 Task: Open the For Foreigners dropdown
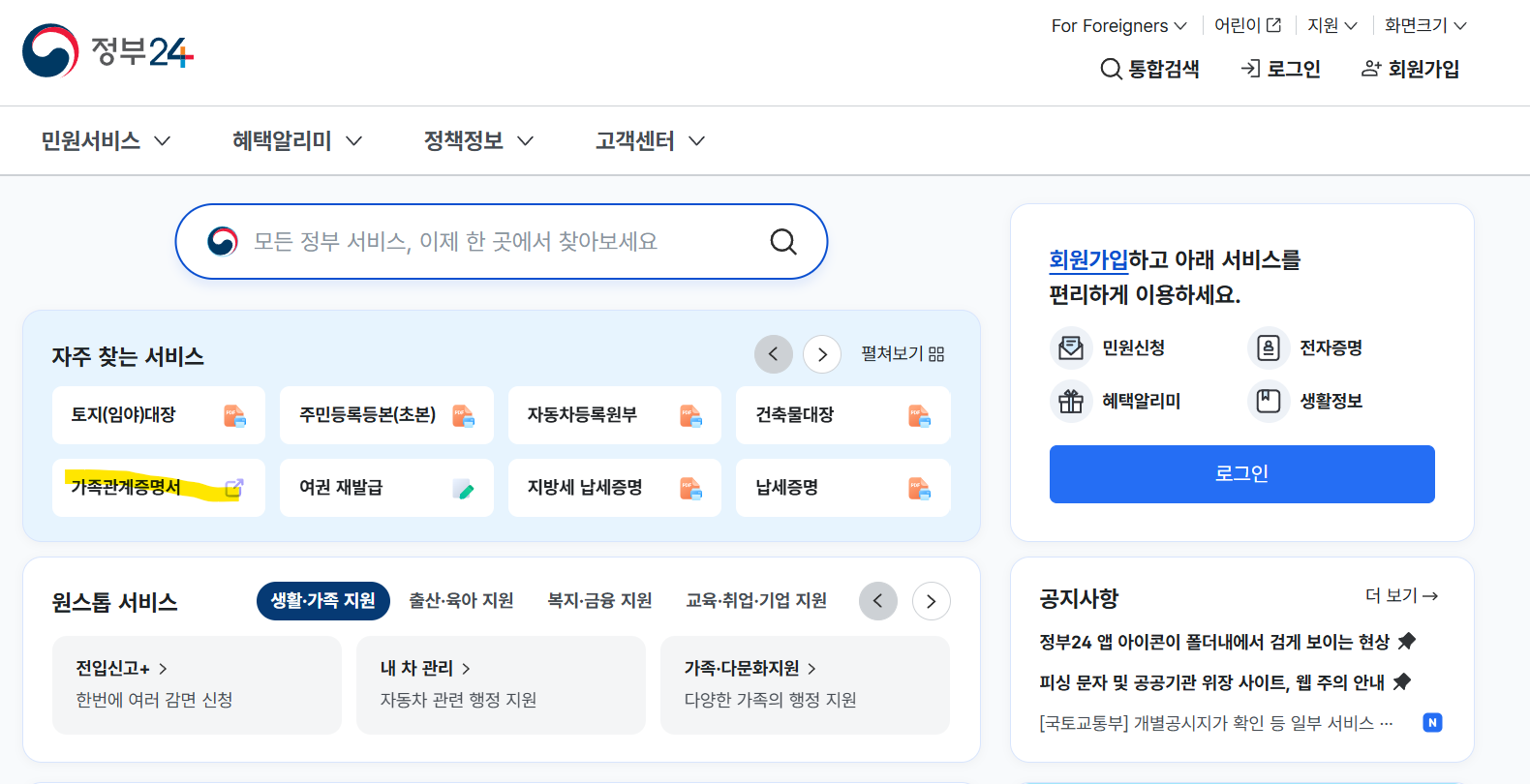pyautogui.click(x=1118, y=26)
